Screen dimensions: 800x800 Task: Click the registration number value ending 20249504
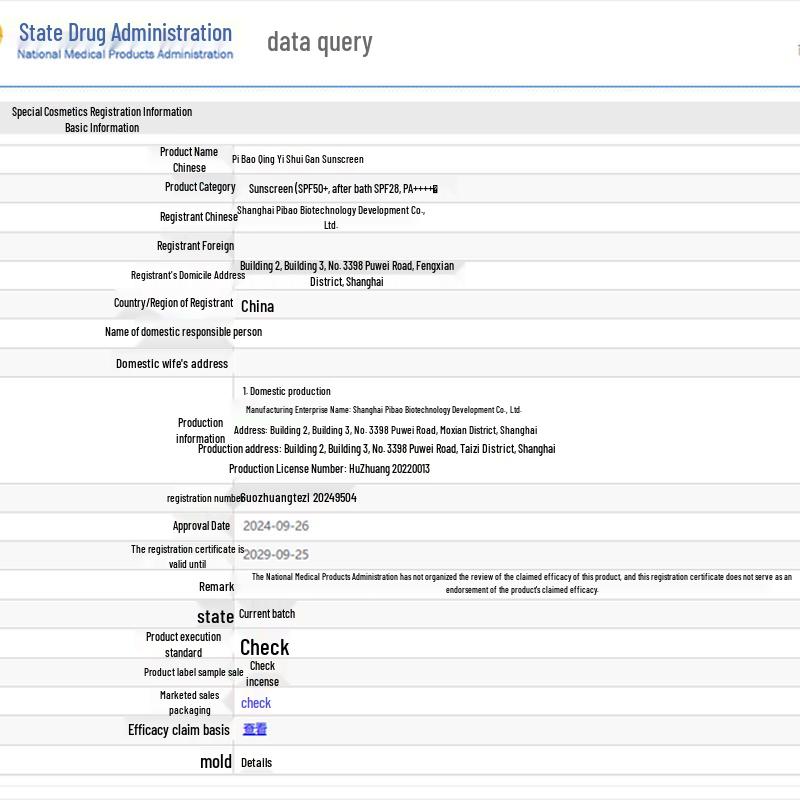click(x=299, y=497)
